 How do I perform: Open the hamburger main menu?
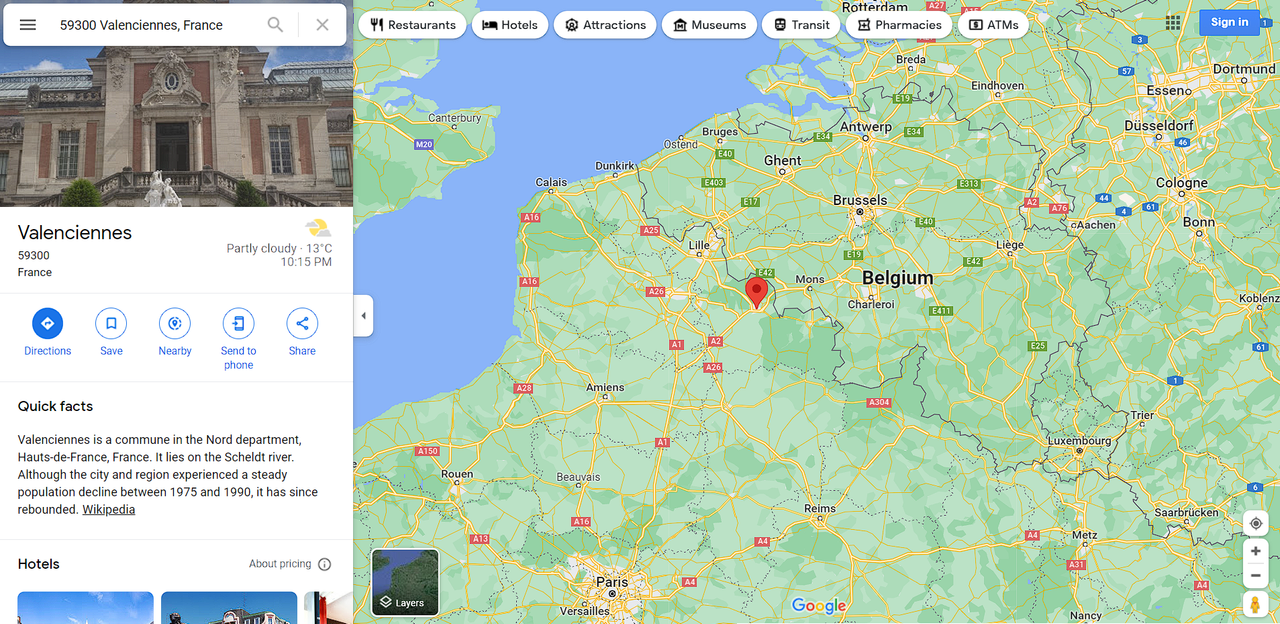click(28, 25)
